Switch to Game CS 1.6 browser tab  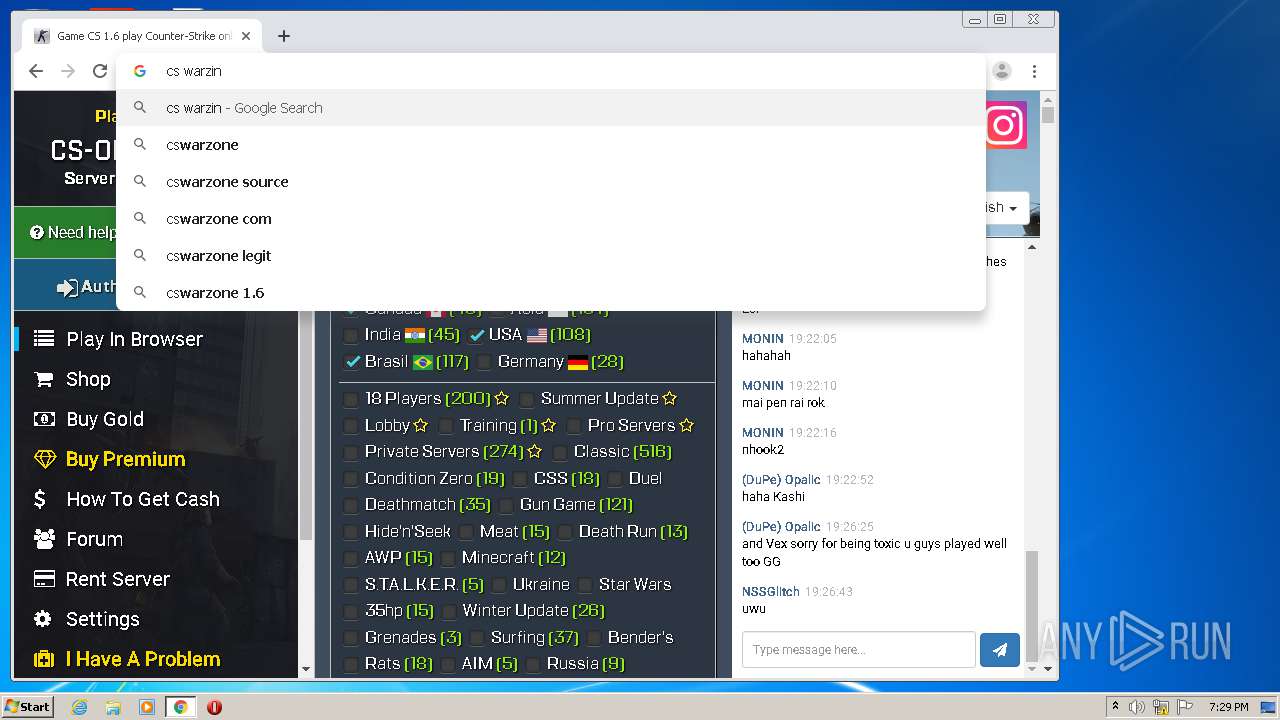pos(143,36)
